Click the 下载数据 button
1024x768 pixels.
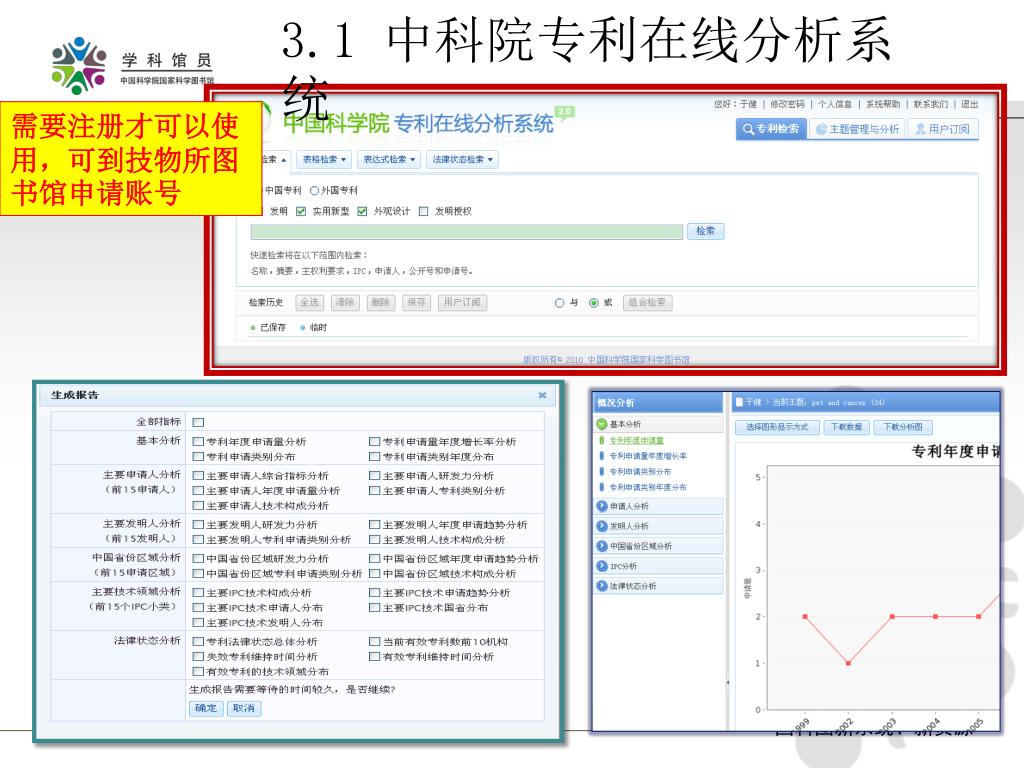[846, 428]
